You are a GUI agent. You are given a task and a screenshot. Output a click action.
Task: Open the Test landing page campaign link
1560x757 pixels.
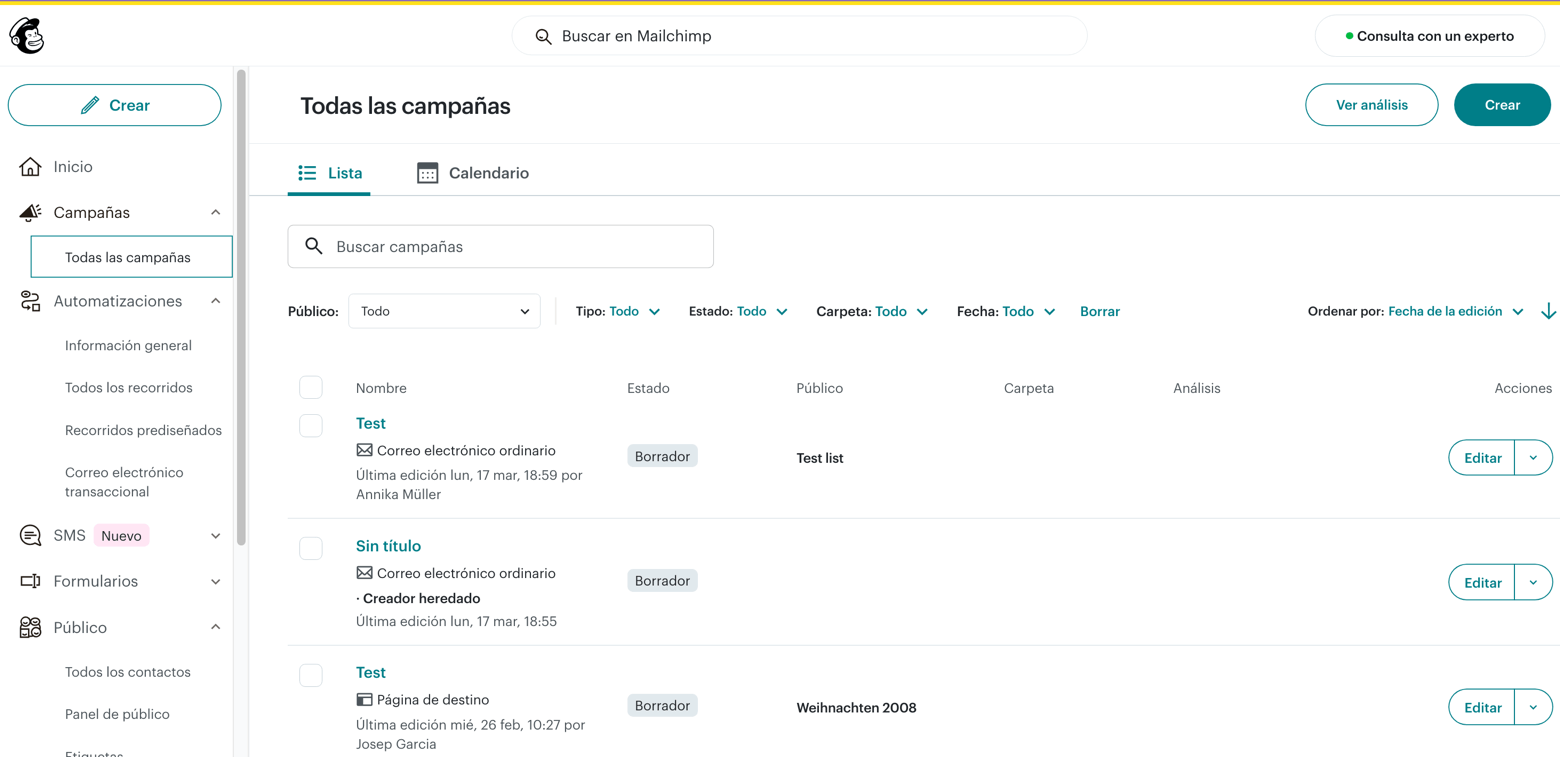click(x=370, y=673)
